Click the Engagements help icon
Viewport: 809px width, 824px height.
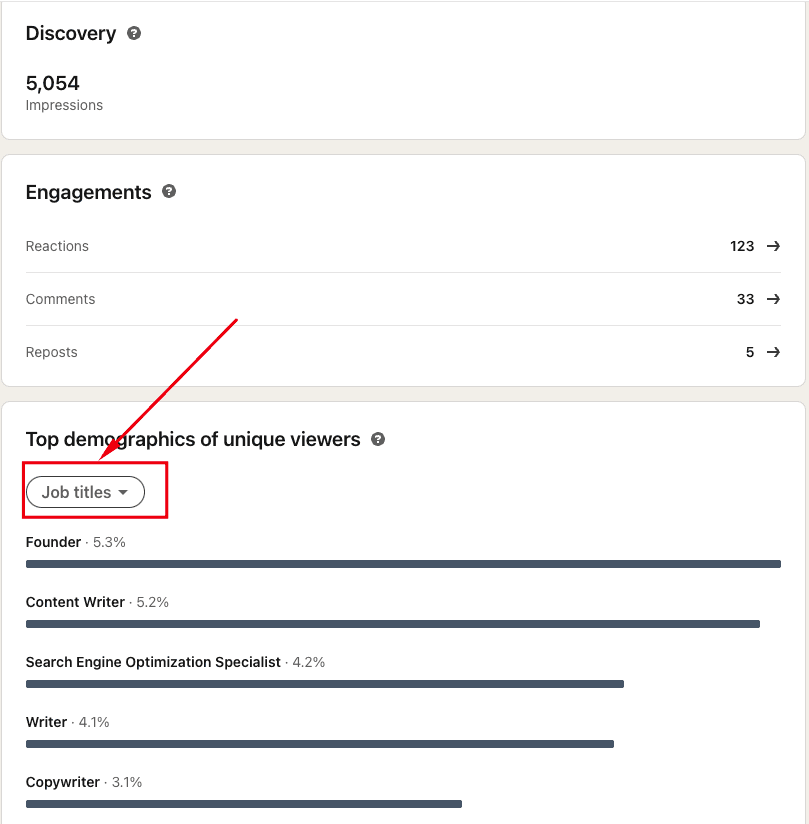click(x=169, y=192)
